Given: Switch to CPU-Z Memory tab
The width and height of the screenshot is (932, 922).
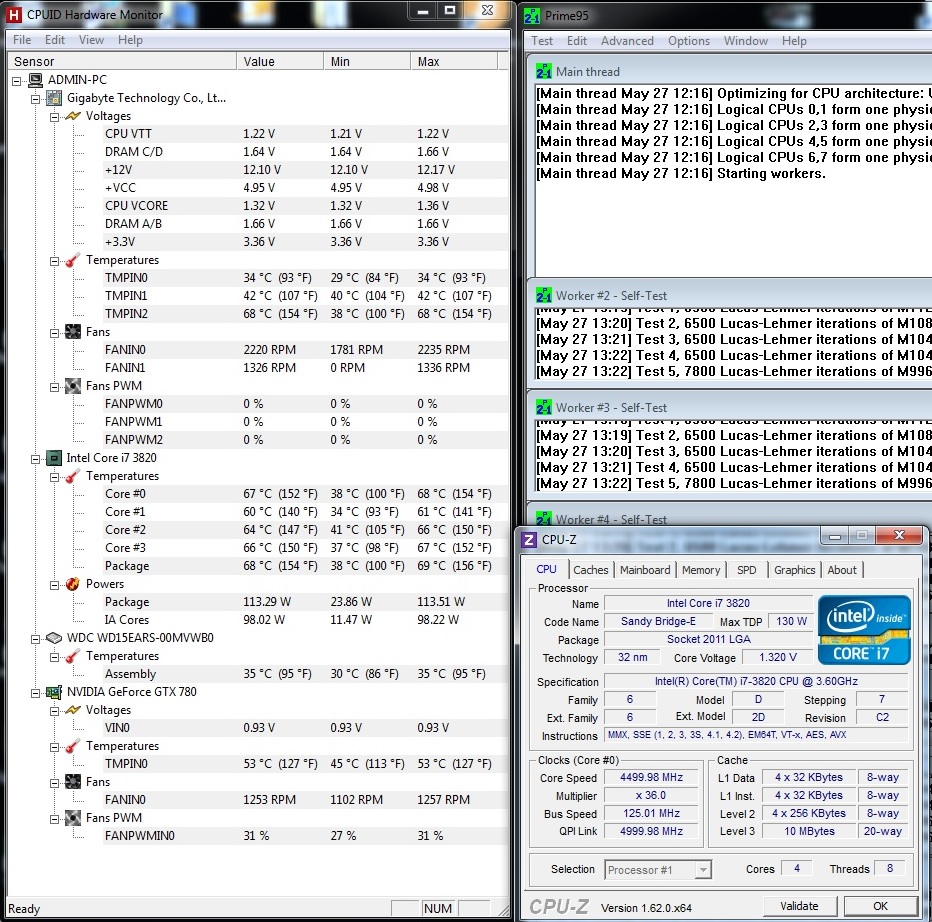Looking at the screenshot, I should coord(701,570).
